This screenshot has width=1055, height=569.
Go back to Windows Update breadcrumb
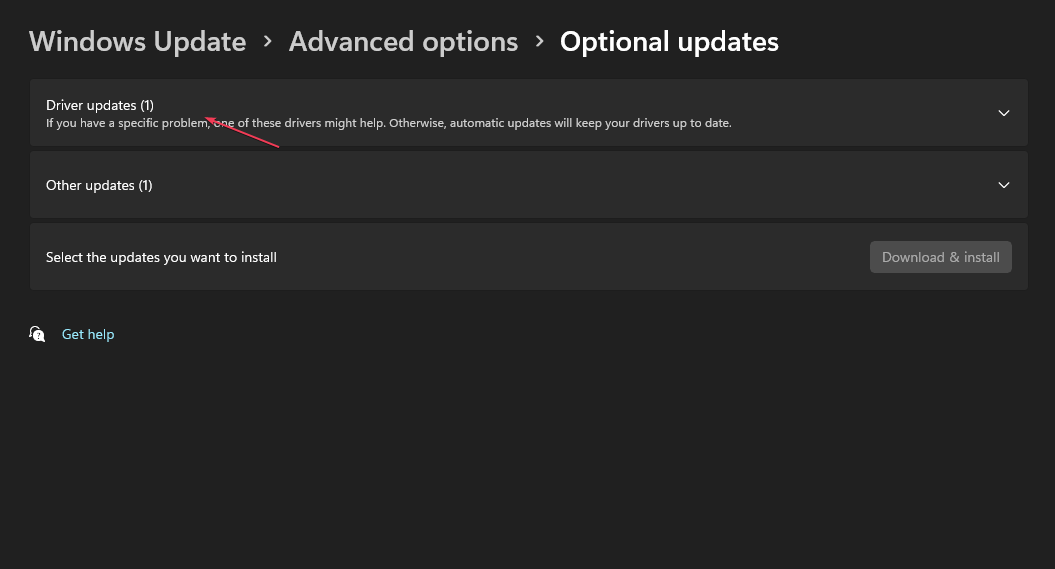pyautogui.click(x=137, y=42)
